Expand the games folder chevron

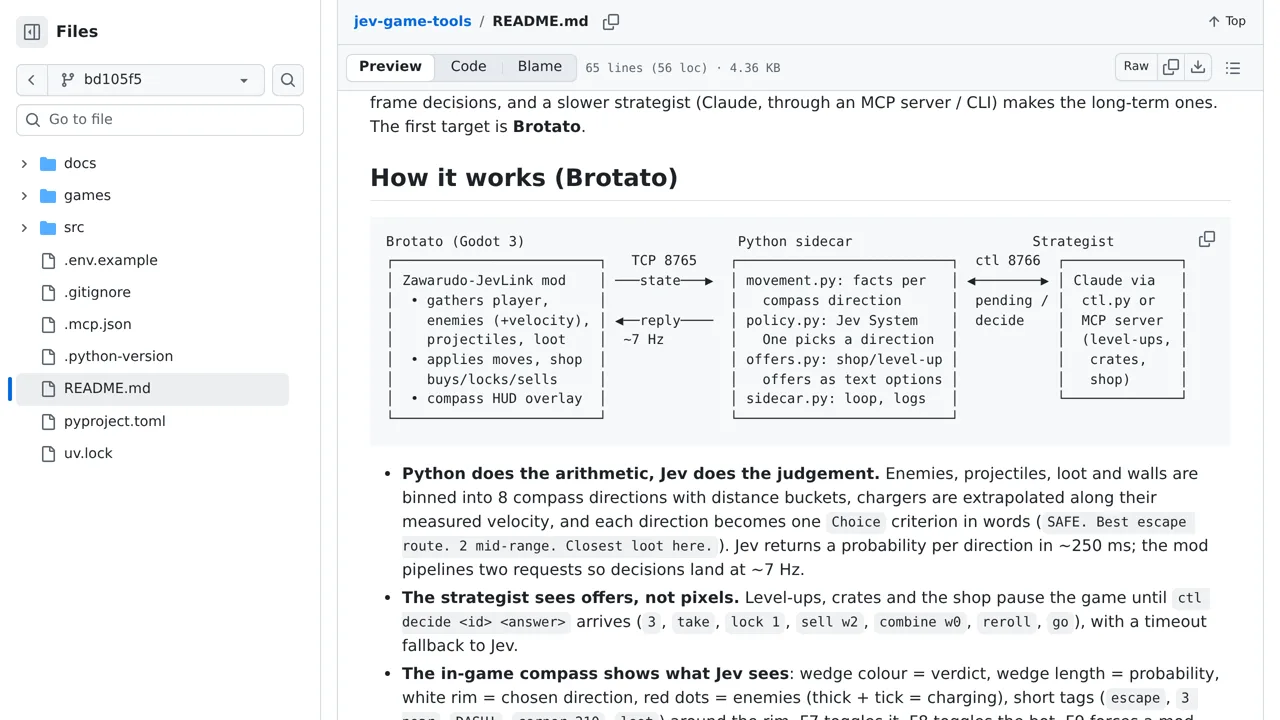click(x=24, y=196)
